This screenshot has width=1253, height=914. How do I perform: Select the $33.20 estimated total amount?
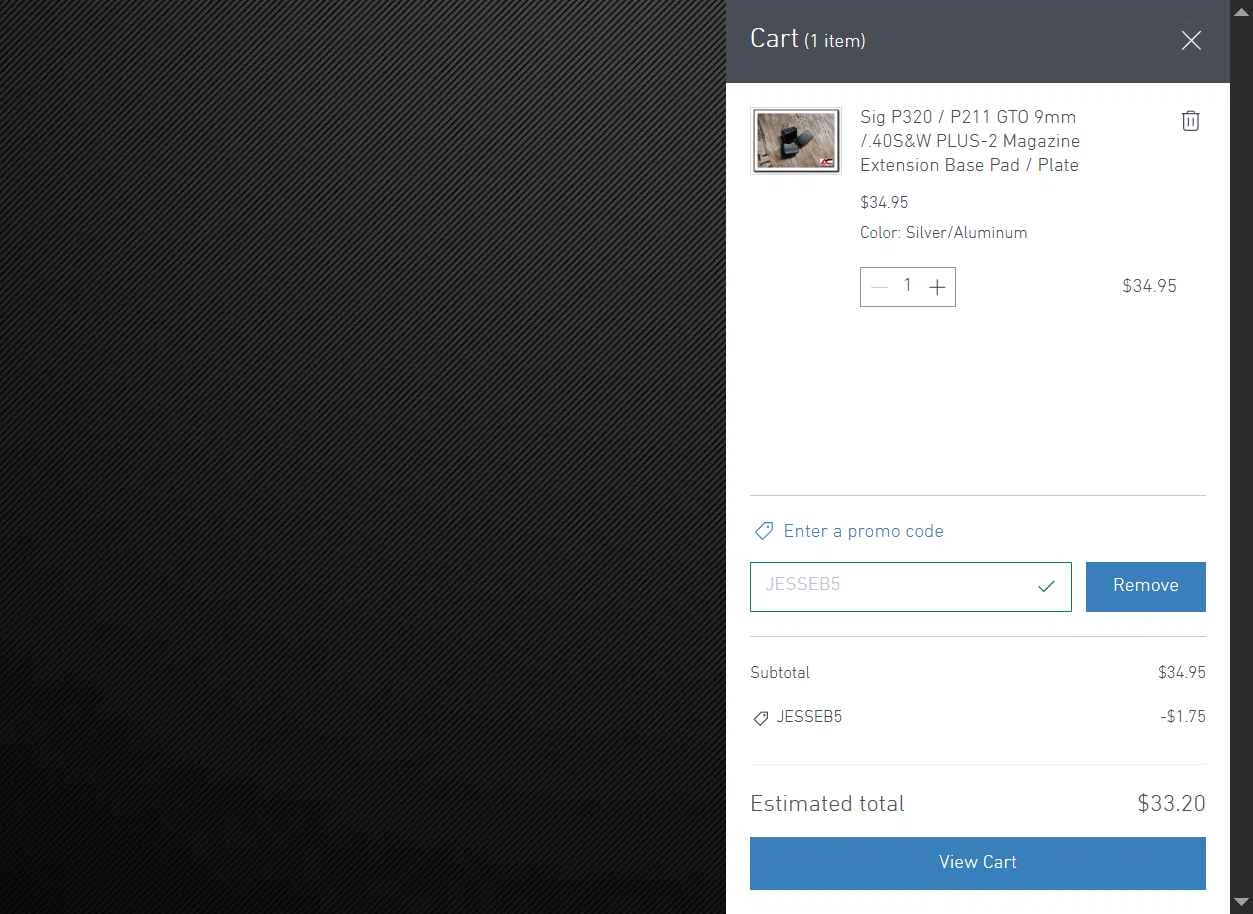coord(1171,804)
